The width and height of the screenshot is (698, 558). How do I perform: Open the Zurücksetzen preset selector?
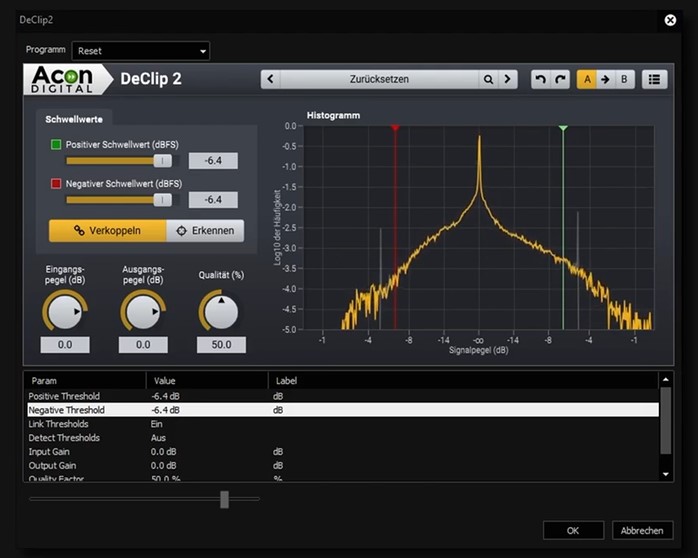coord(379,79)
